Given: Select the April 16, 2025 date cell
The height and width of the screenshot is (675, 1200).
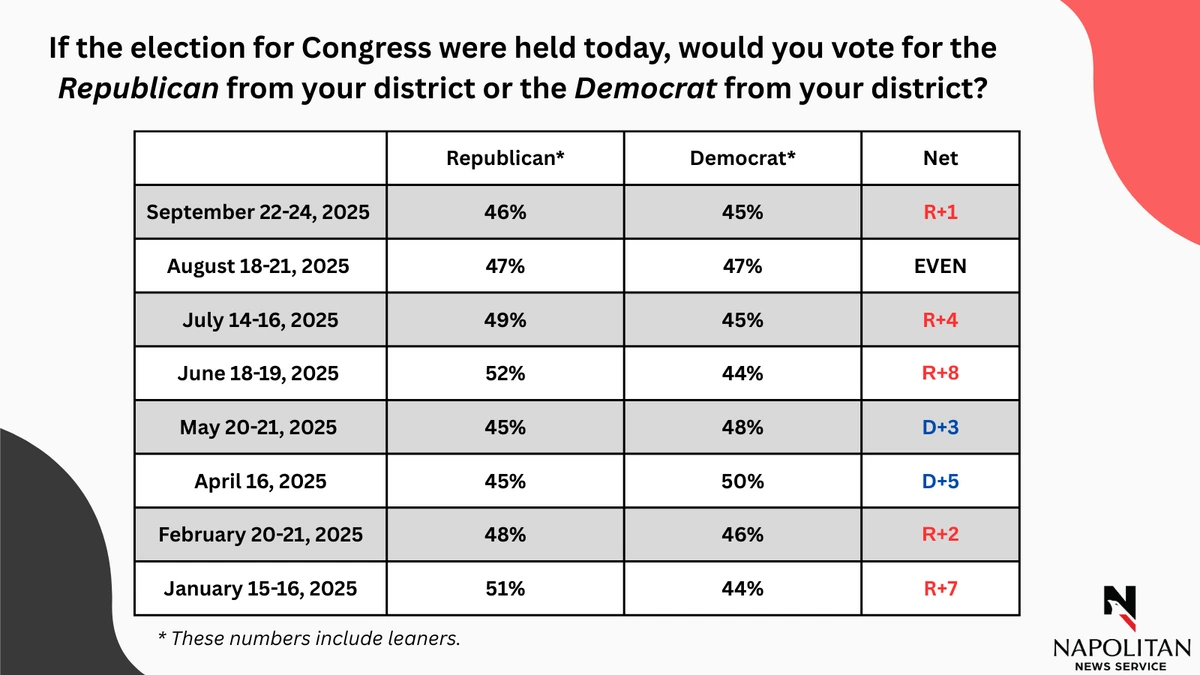Looking at the screenshot, I should click(x=259, y=481).
